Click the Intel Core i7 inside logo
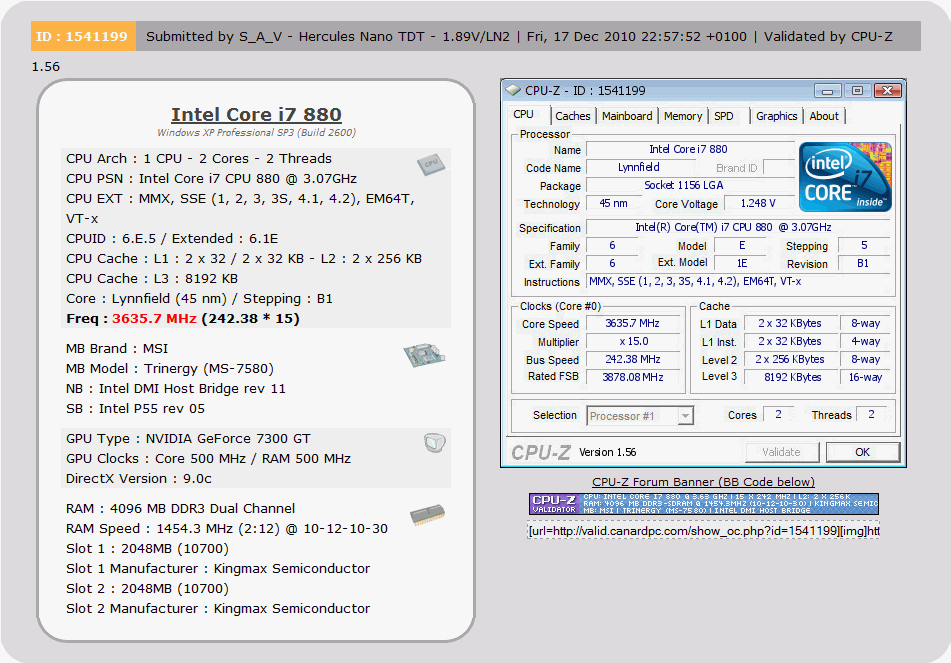The width and height of the screenshot is (951, 663). (x=845, y=177)
